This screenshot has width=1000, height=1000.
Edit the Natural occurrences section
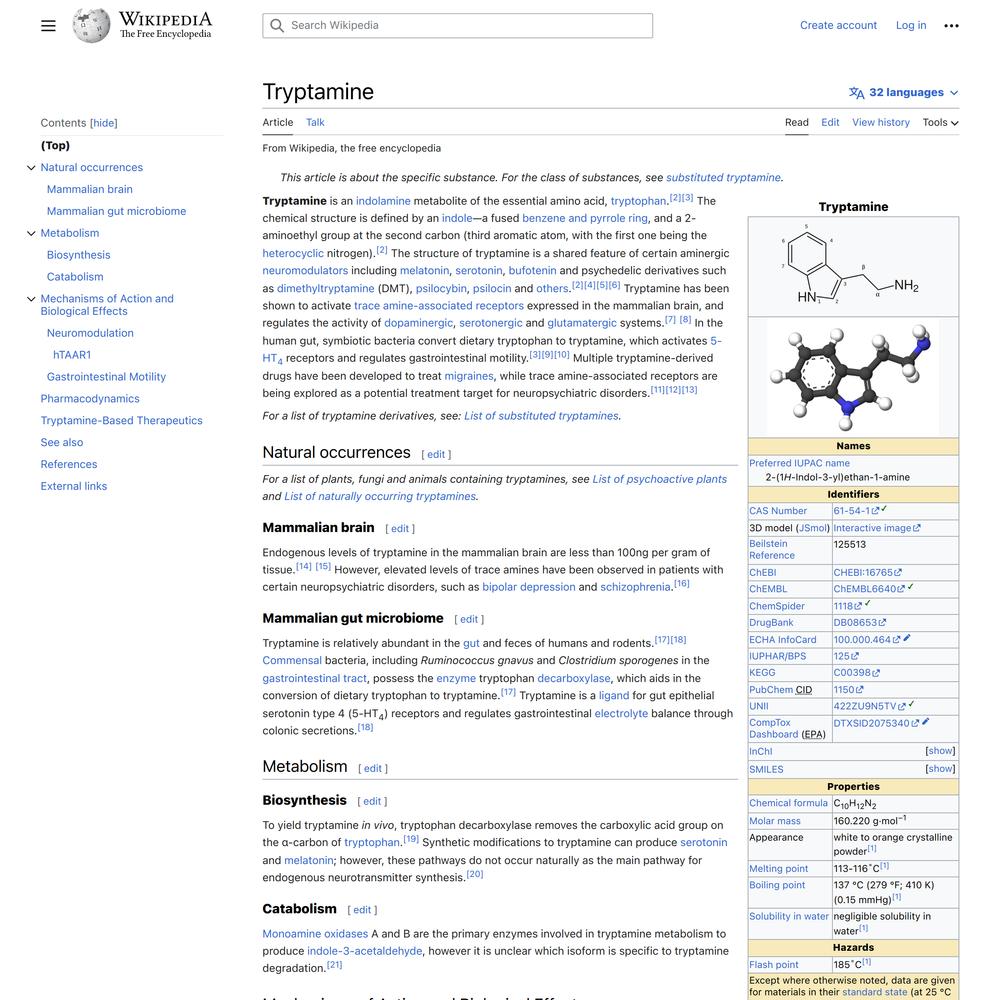click(436, 455)
